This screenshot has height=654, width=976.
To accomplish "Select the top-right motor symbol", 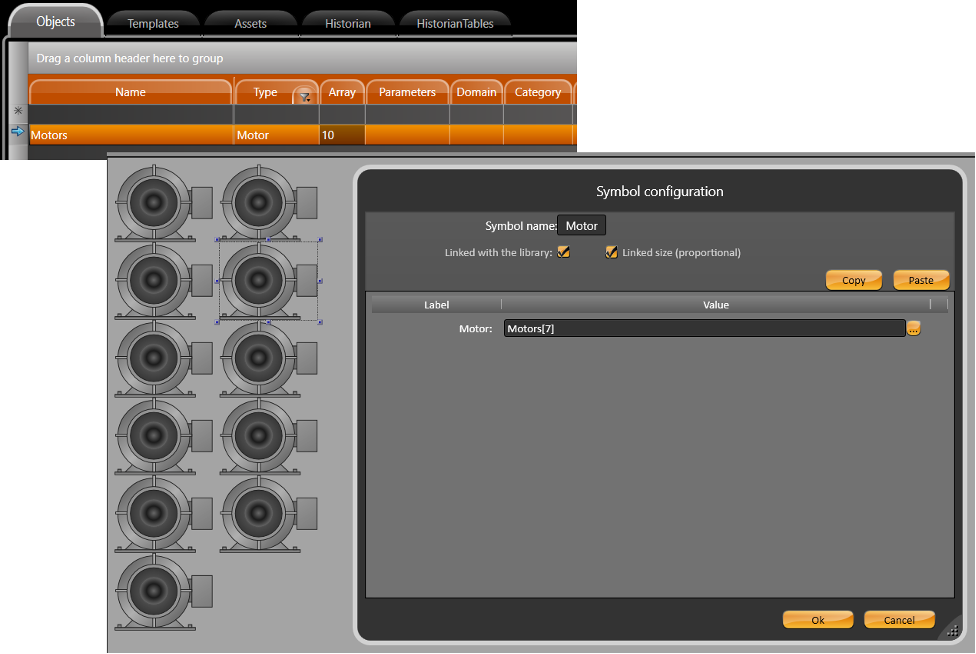I will pyautogui.click(x=268, y=203).
